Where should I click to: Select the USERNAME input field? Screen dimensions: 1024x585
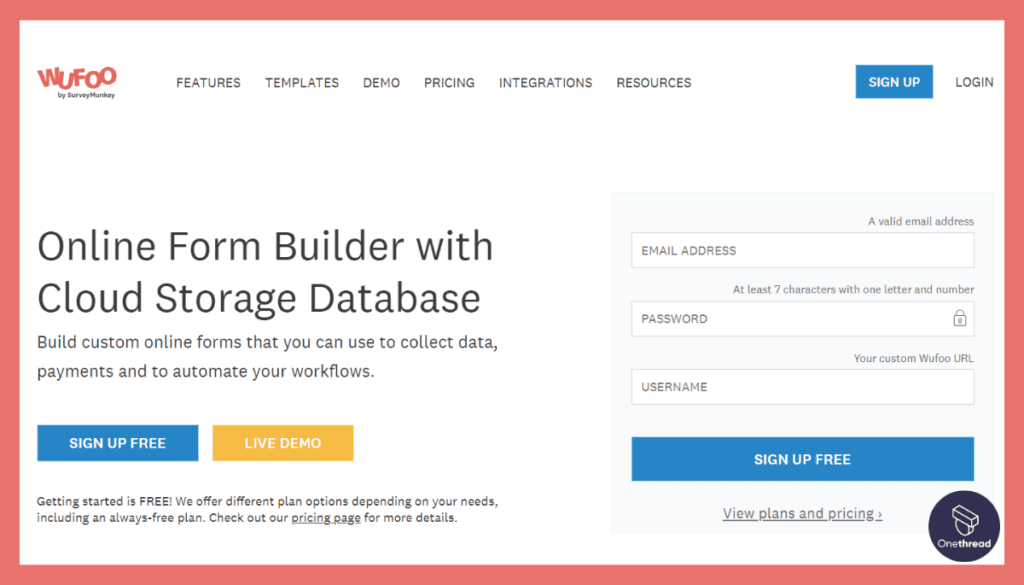[x=803, y=387]
